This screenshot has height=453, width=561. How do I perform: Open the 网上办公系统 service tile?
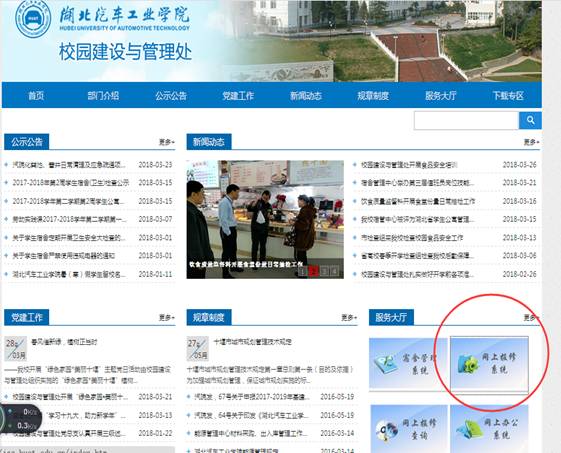(x=489, y=429)
